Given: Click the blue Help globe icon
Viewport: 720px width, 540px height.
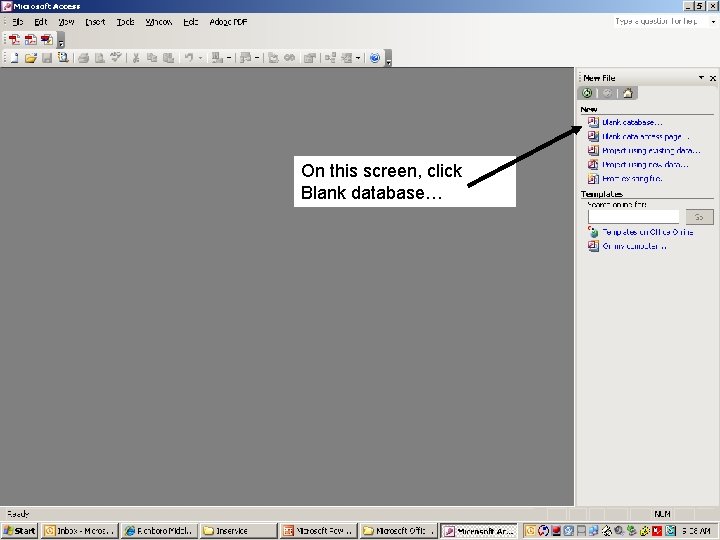Looking at the screenshot, I should click(x=375, y=58).
